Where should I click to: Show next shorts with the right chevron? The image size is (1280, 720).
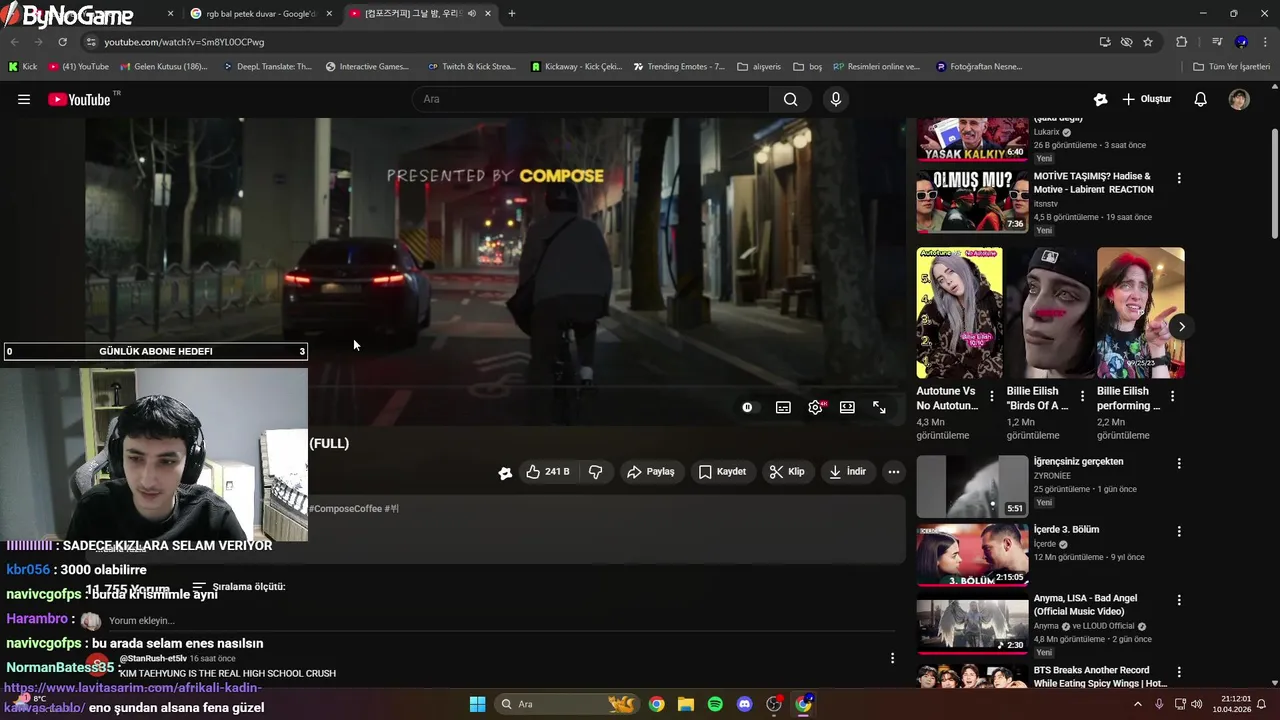pos(1181,327)
